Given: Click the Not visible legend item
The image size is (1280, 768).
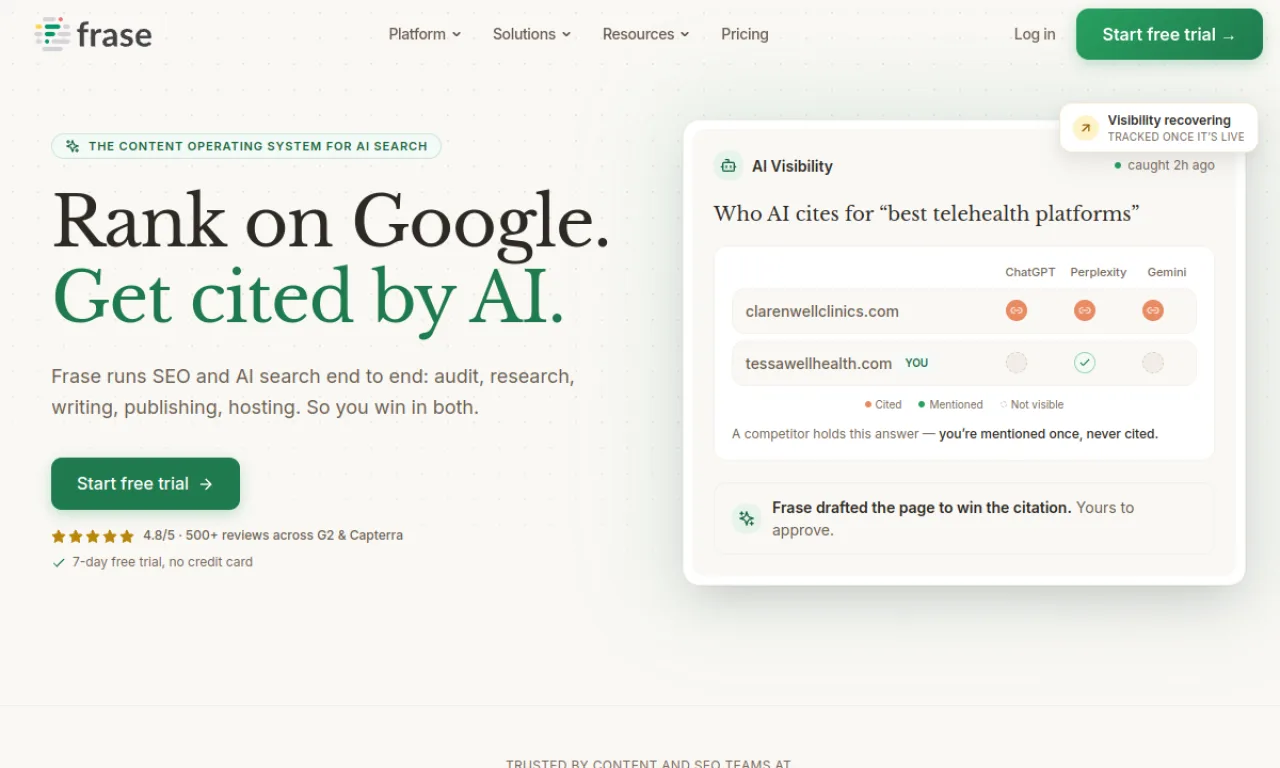Looking at the screenshot, I should click(1032, 405).
